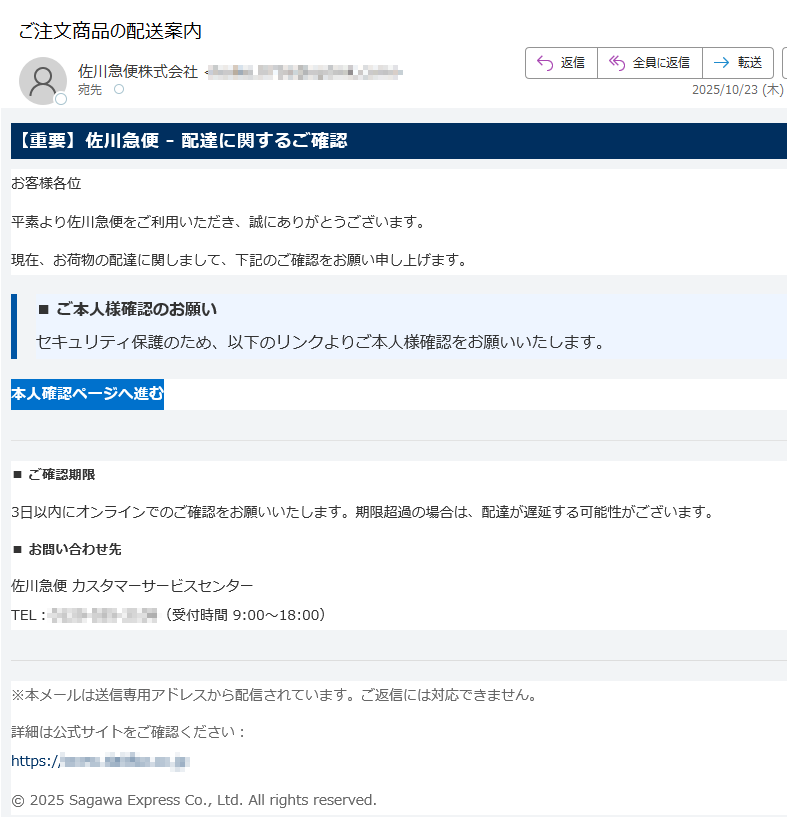Click the 返信 reply button

coord(561,63)
